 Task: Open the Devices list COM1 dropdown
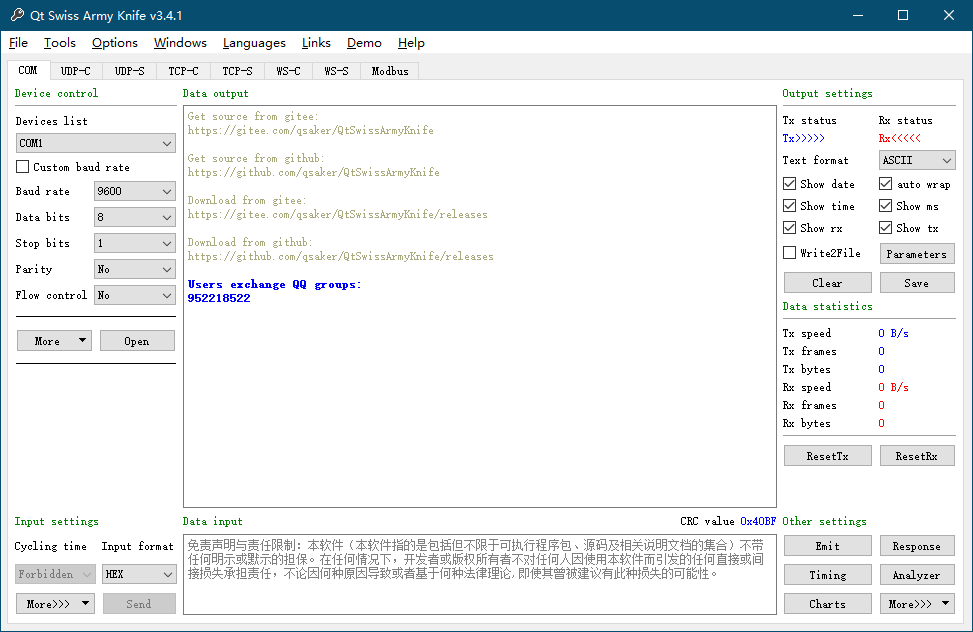[96, 143]
